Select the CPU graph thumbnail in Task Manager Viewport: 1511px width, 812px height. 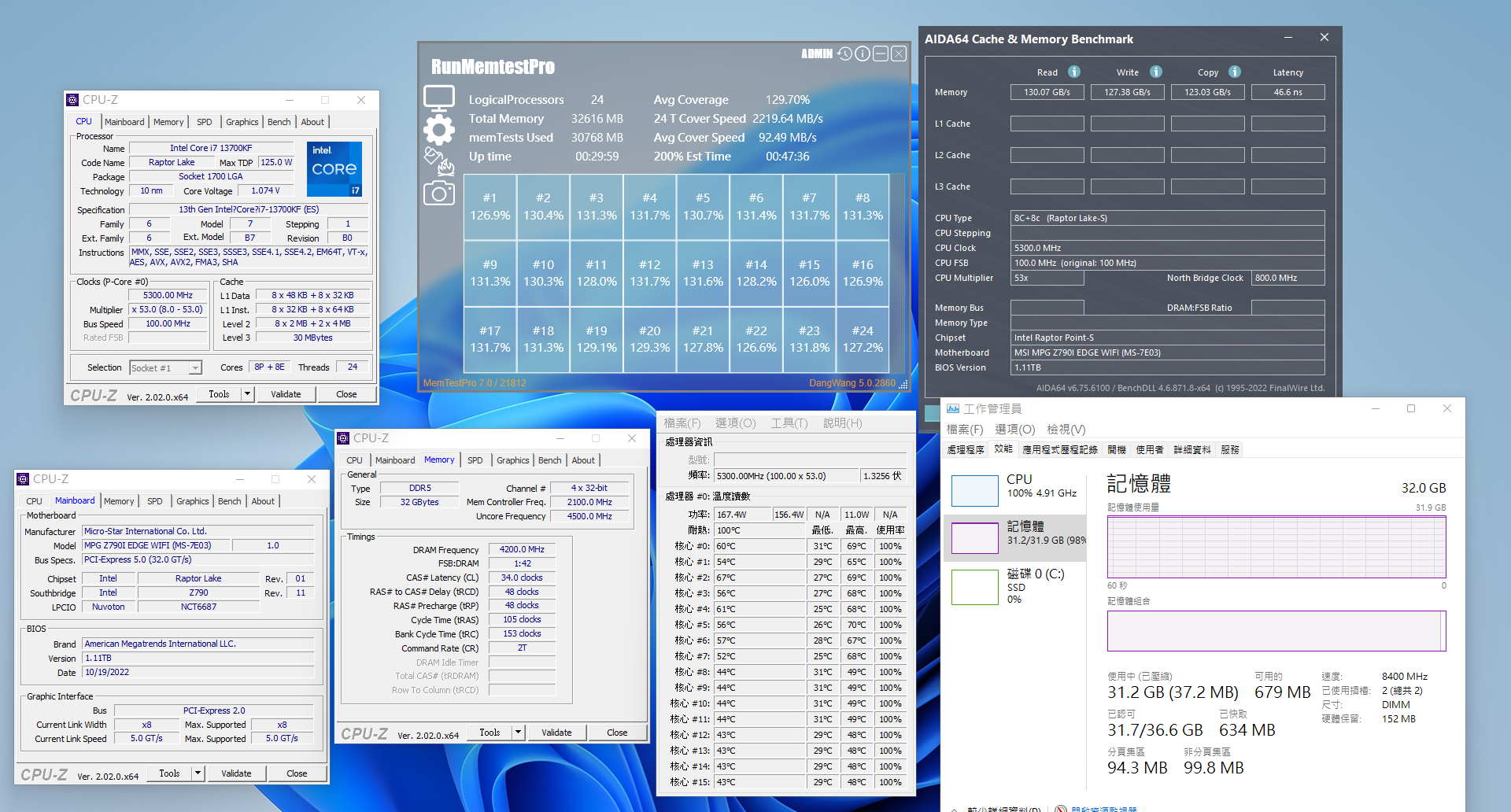pos(974,491)
